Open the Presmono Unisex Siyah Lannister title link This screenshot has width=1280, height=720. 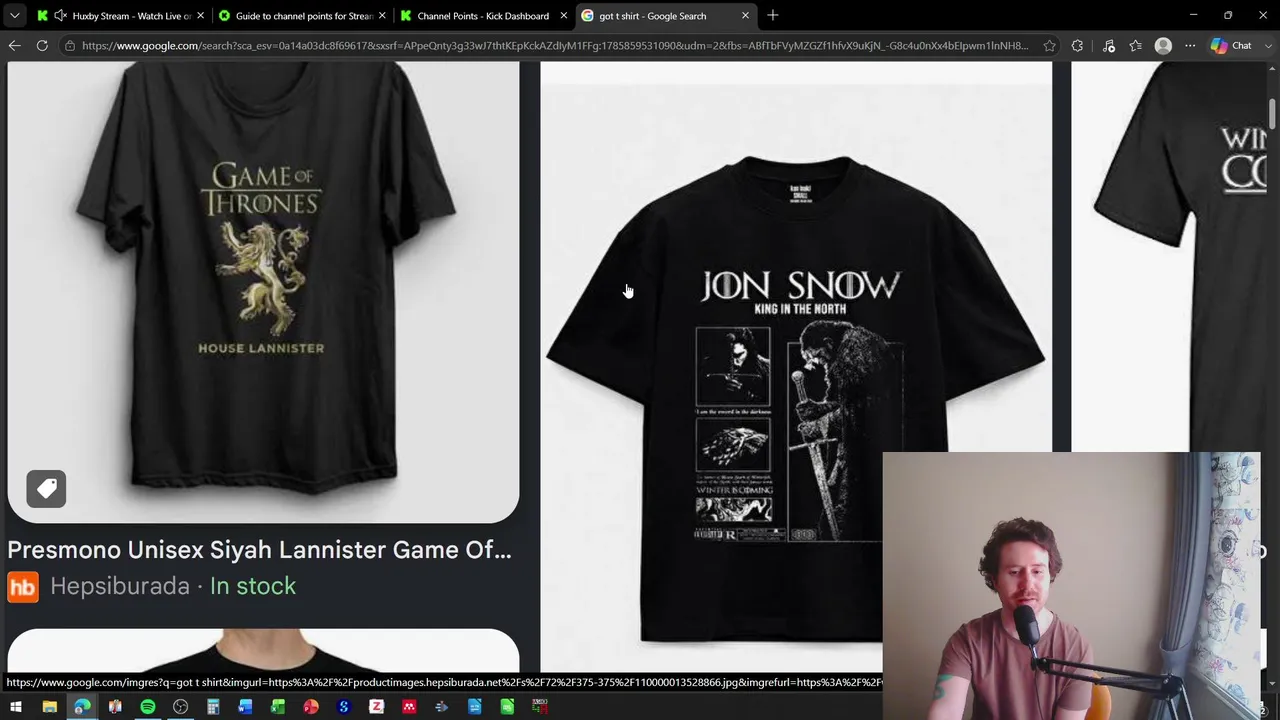259,550
